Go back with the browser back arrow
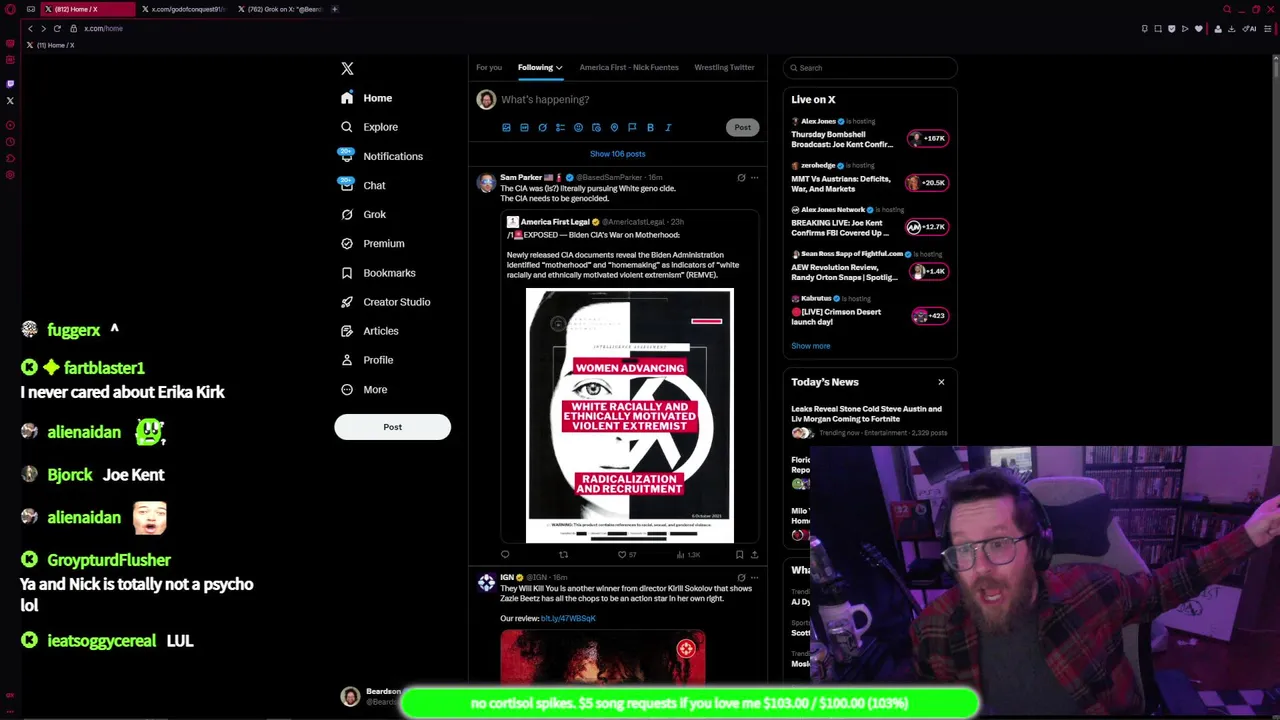 point(30,28)
